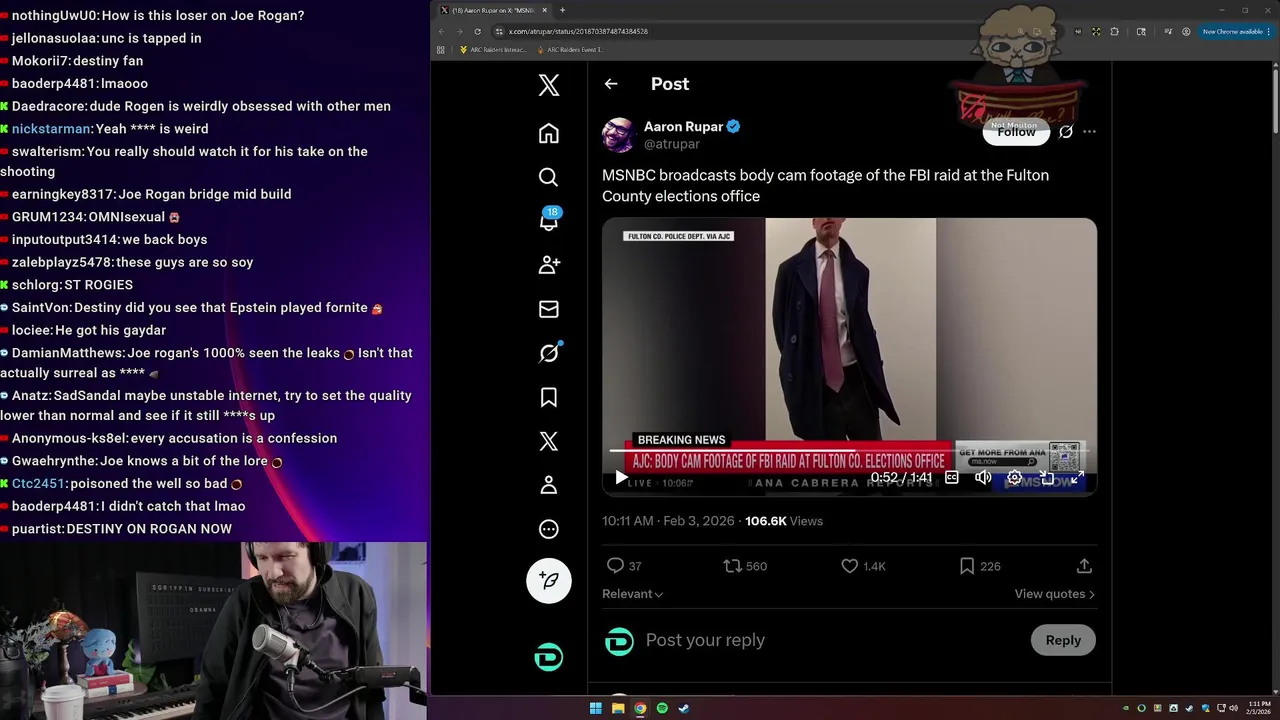Open Grok explain icon beside Follow
Image resolution: width=1280 pixels, height=720 pixels.
point(1066,131)
